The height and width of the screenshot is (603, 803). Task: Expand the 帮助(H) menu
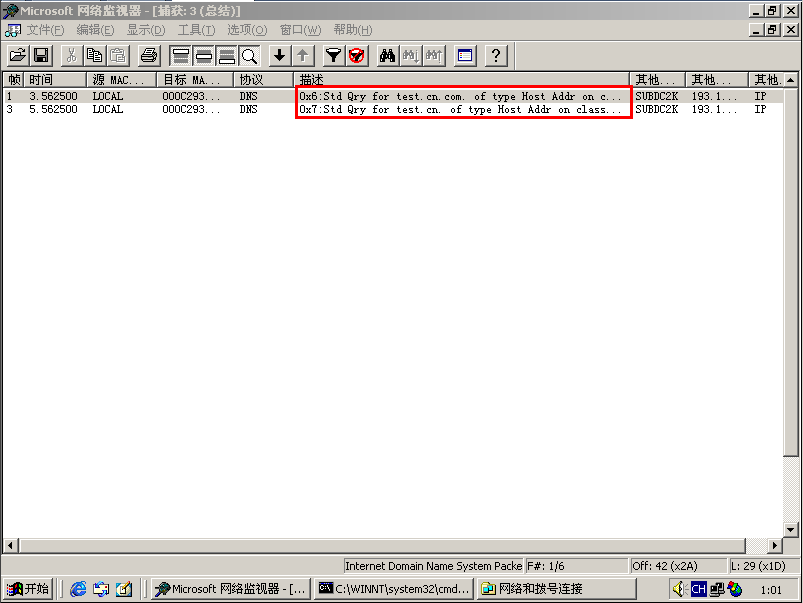pyautogui.click(x=354, y=30)
